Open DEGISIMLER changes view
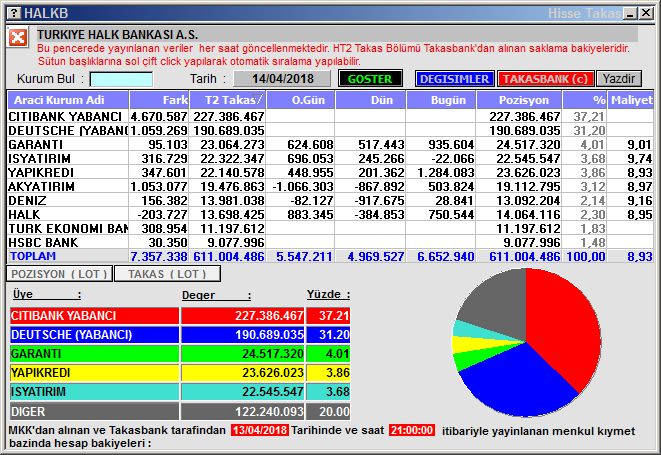661x455 pixels. [x=454, y=79]
